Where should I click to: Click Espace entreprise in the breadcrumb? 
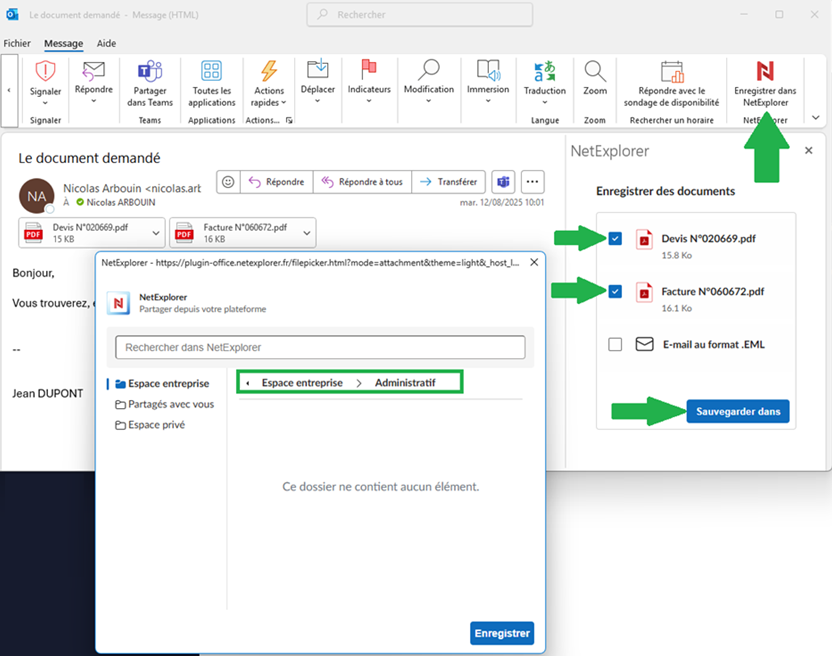point(302,383)
